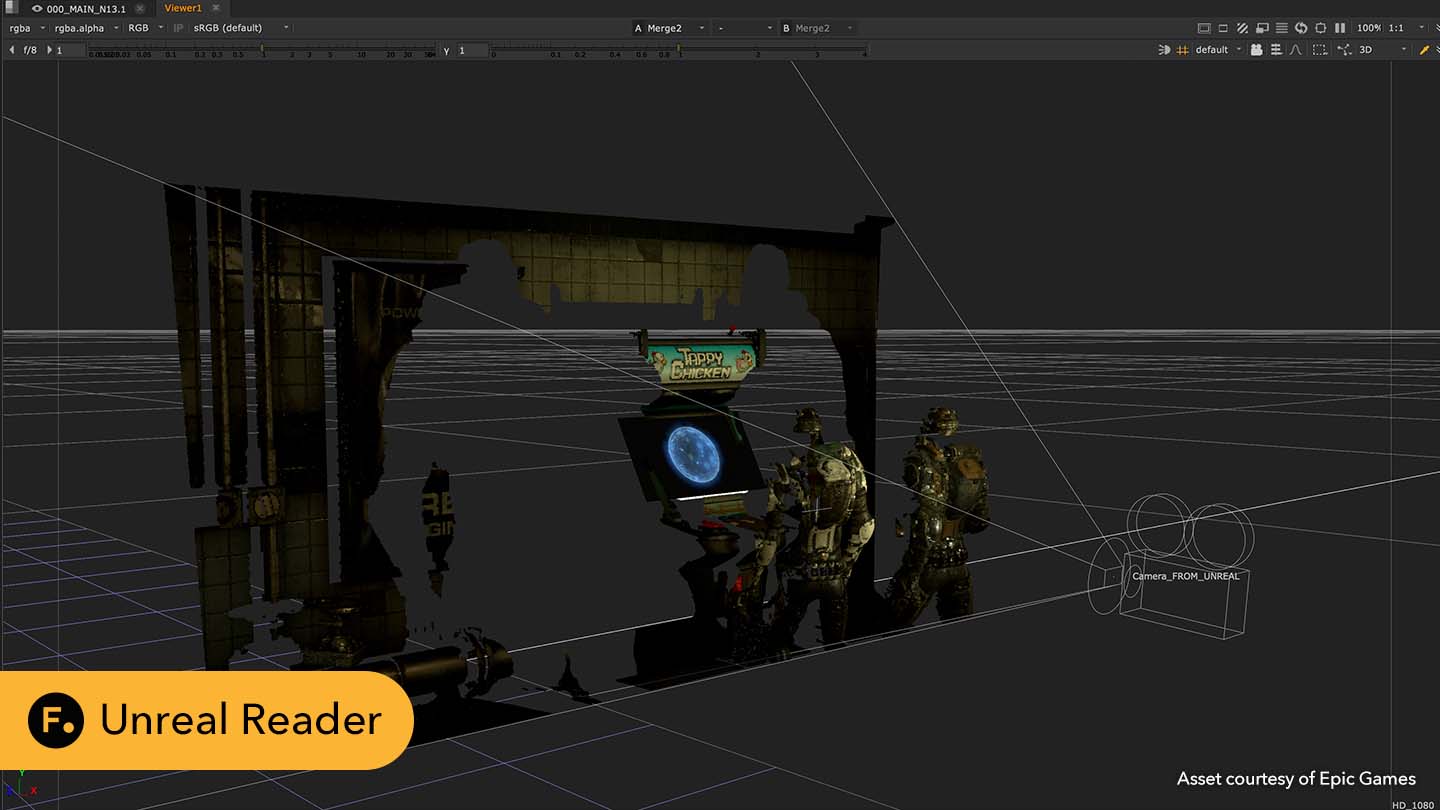This screenshot has width=1440, height=810.
Task: Click the channel layers icon beside the camera icon
Action: 1278,49
